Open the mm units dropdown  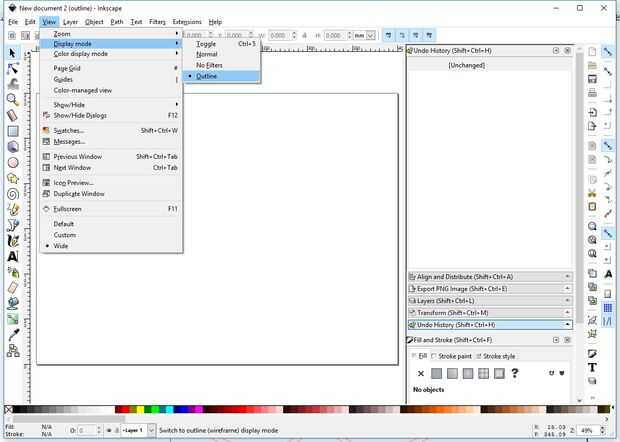tap(364, 36)
